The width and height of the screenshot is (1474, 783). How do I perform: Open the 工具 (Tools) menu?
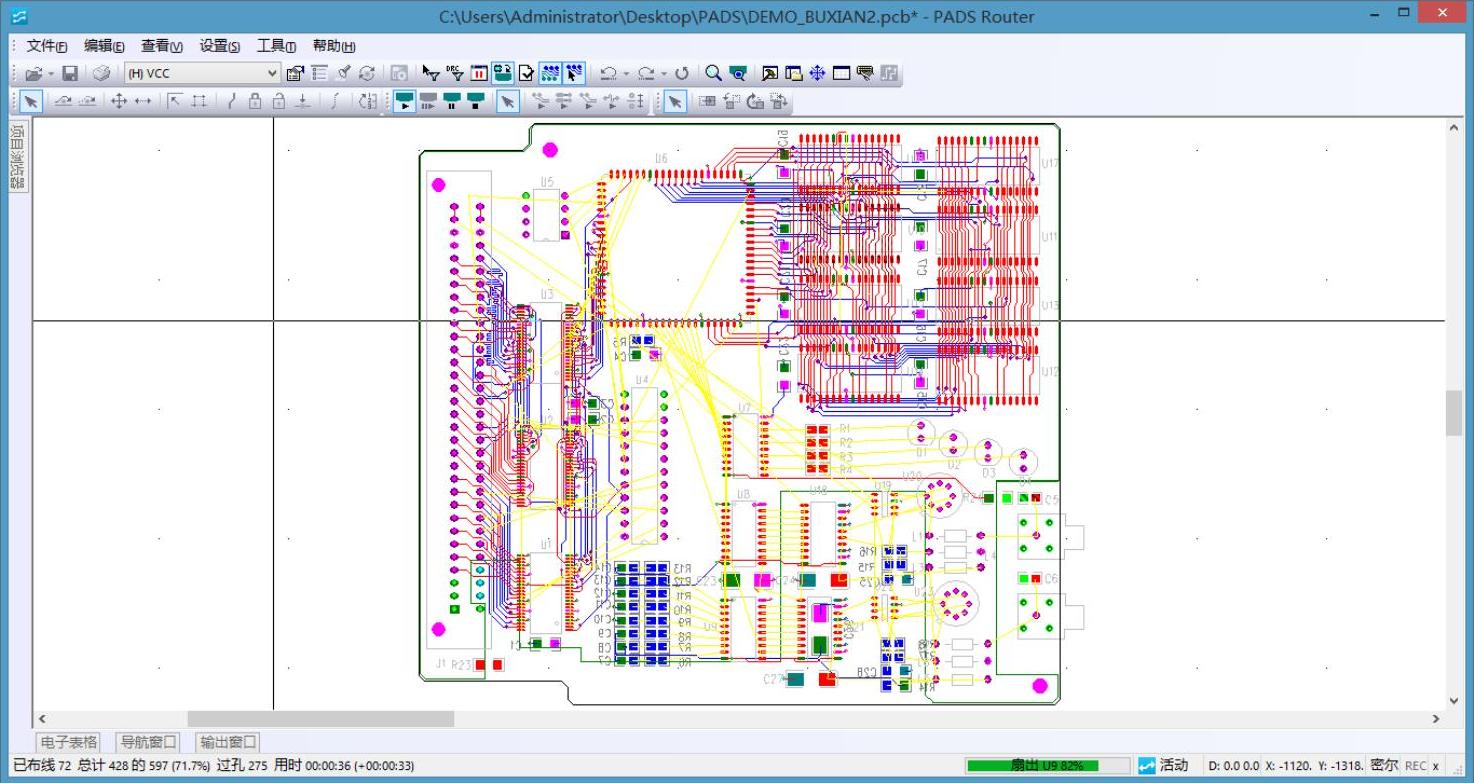pos(276,46)
